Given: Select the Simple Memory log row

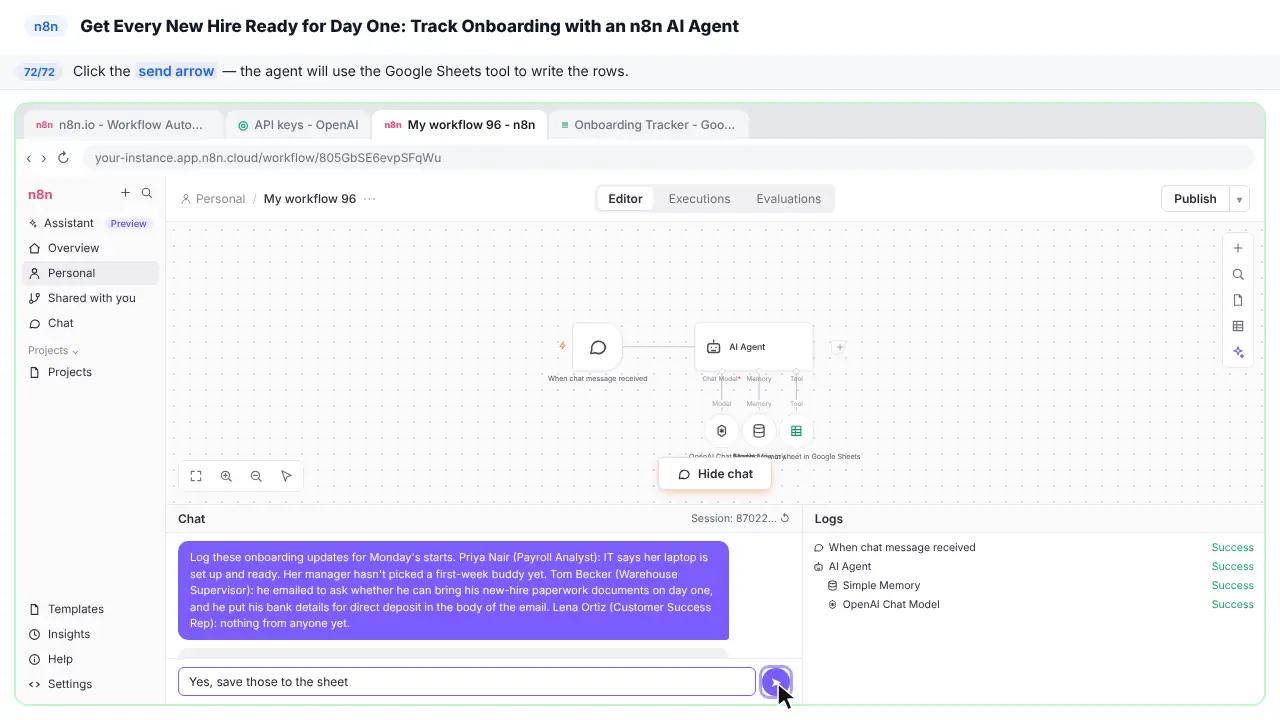Looking at the screenshot, I should click(1034, 585).
